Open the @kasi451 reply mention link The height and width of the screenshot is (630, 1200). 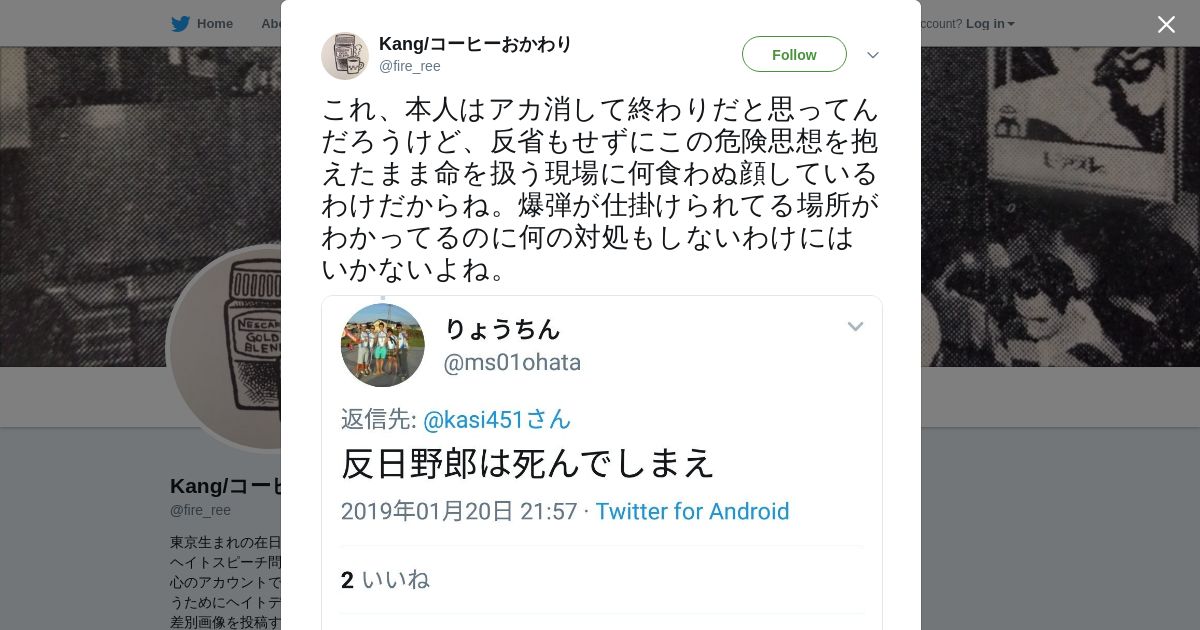497,419
